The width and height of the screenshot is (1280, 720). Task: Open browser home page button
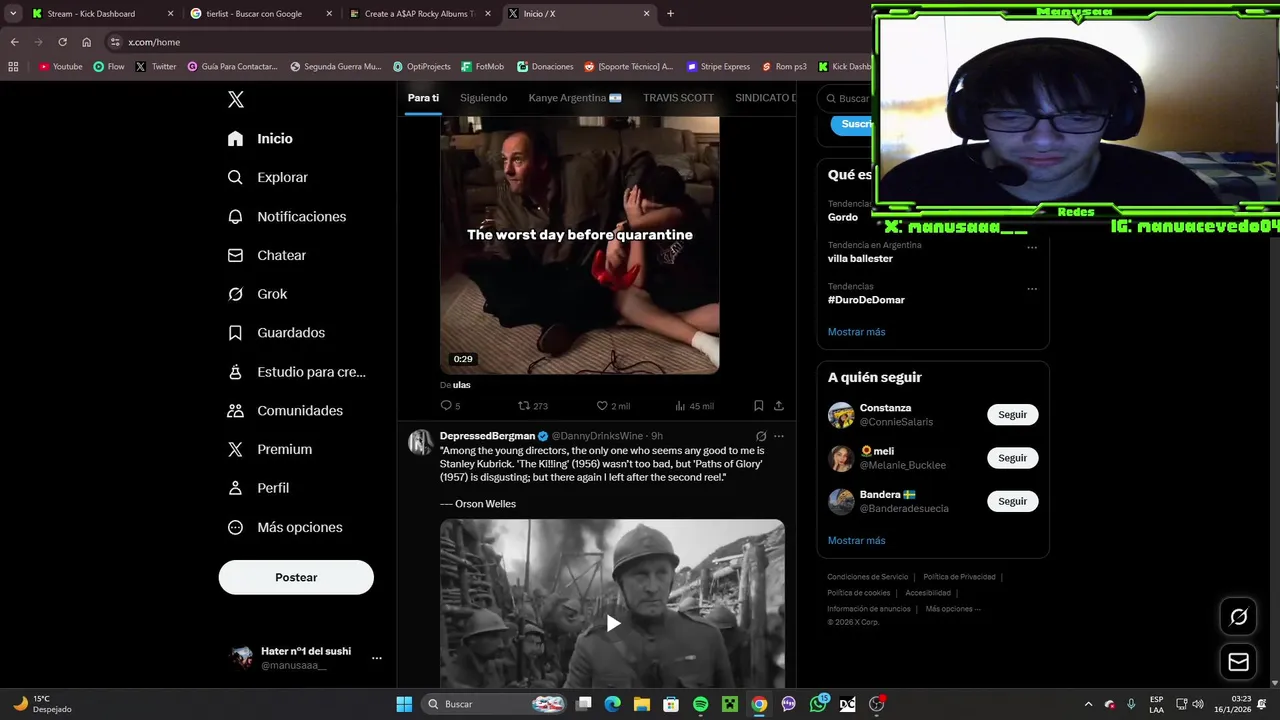pyautogui.click(x=87, y=42)
